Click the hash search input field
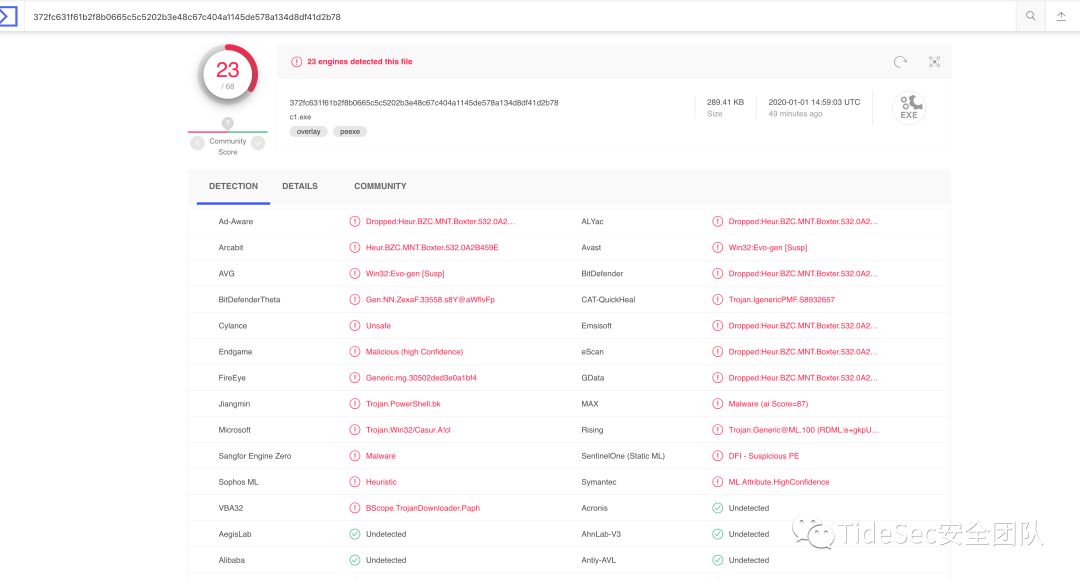 (520, 17)
